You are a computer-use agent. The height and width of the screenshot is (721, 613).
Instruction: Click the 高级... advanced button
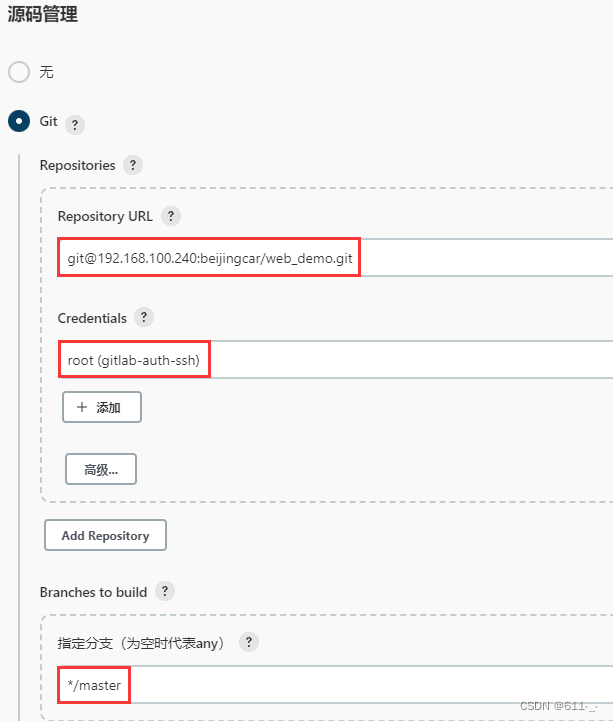pos(101,469)
